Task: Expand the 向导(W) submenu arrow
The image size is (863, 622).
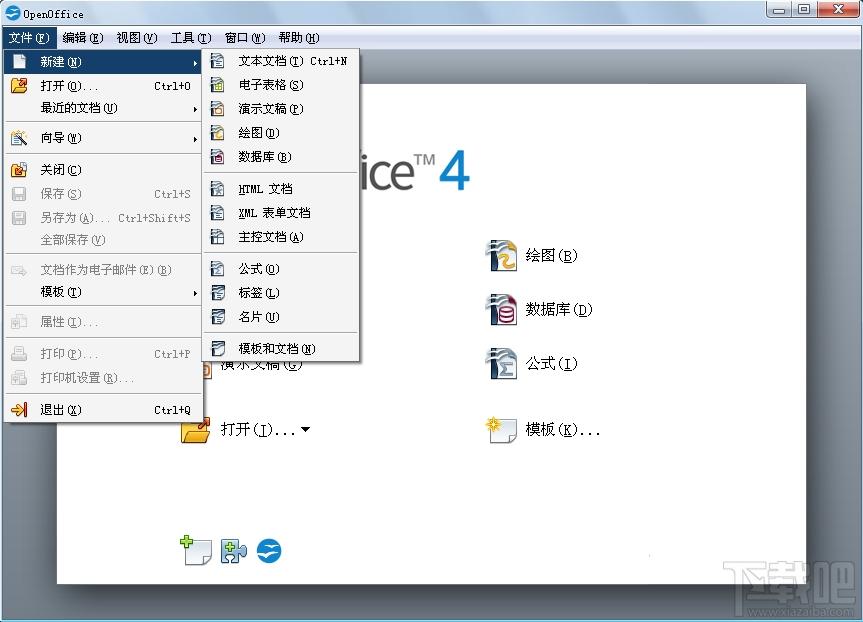Action: coord(195,139)
